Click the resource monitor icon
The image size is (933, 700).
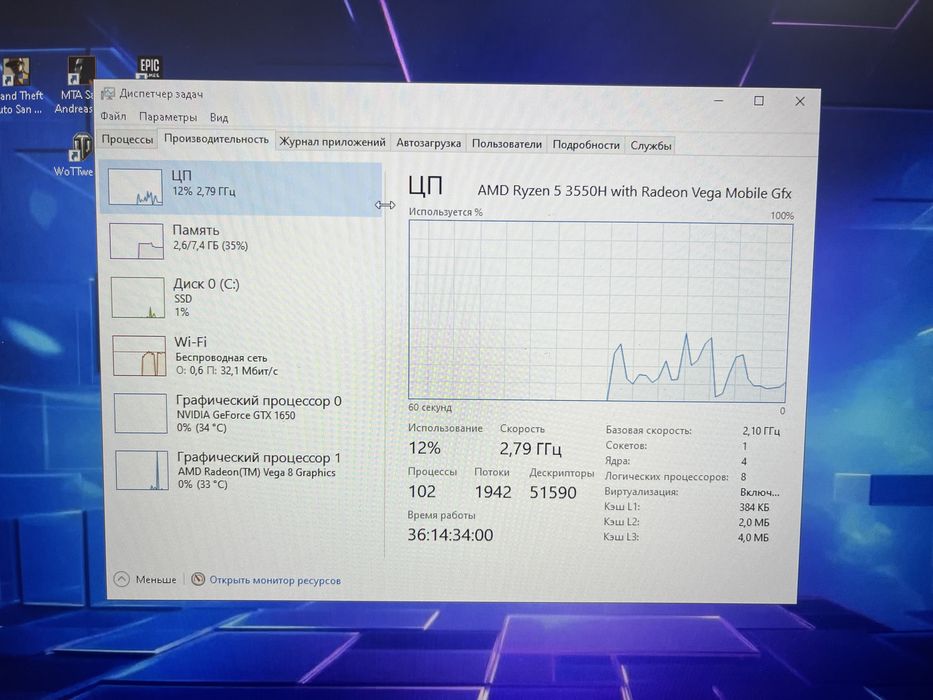(198, 579)
